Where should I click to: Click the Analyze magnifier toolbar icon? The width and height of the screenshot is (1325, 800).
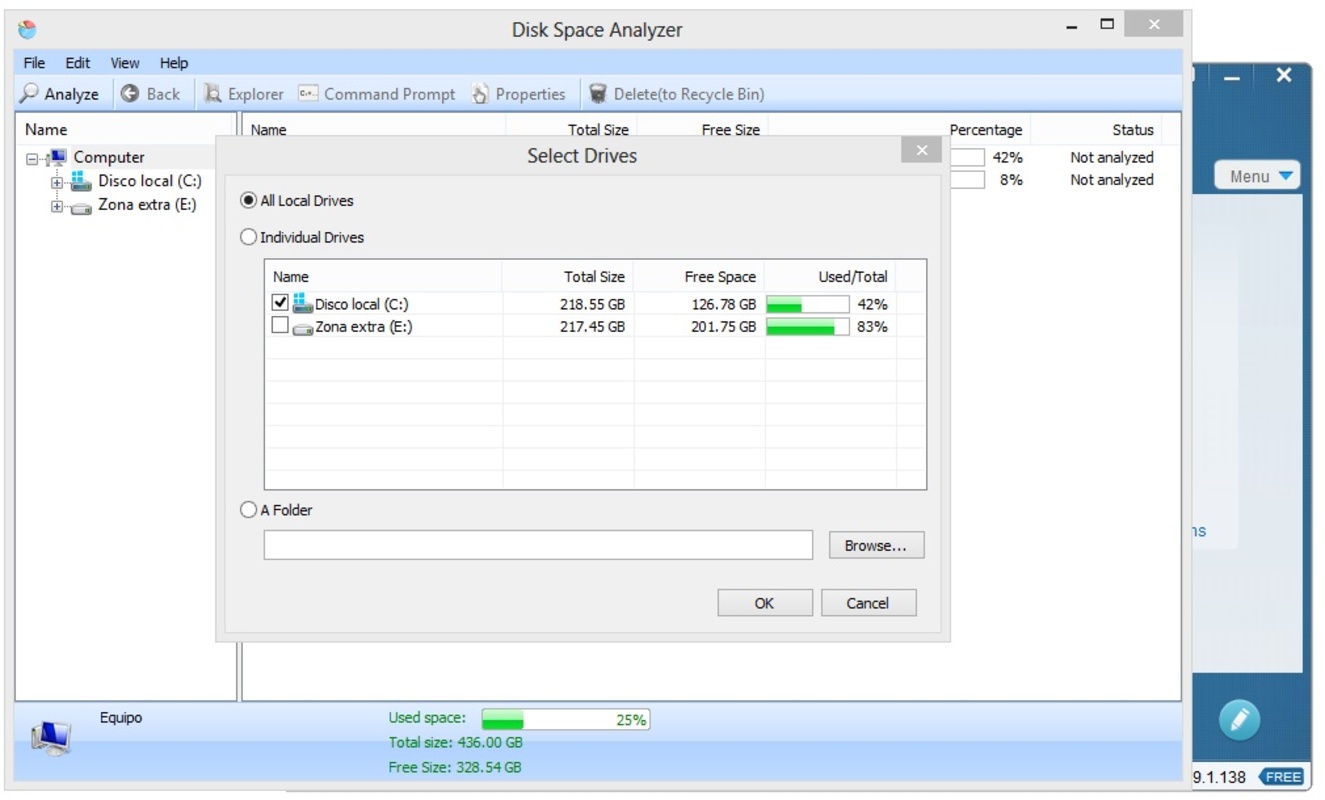coord(30,94)
